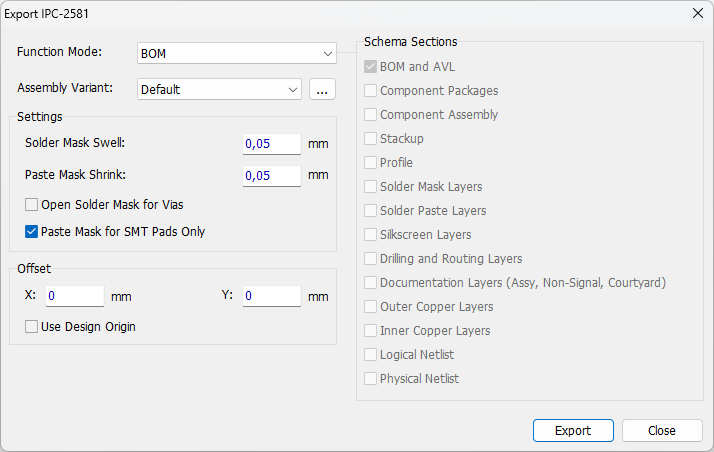Click the Paste Mask Shrink input field
Screen dimensions: 714x452
(x=271, y=176)
